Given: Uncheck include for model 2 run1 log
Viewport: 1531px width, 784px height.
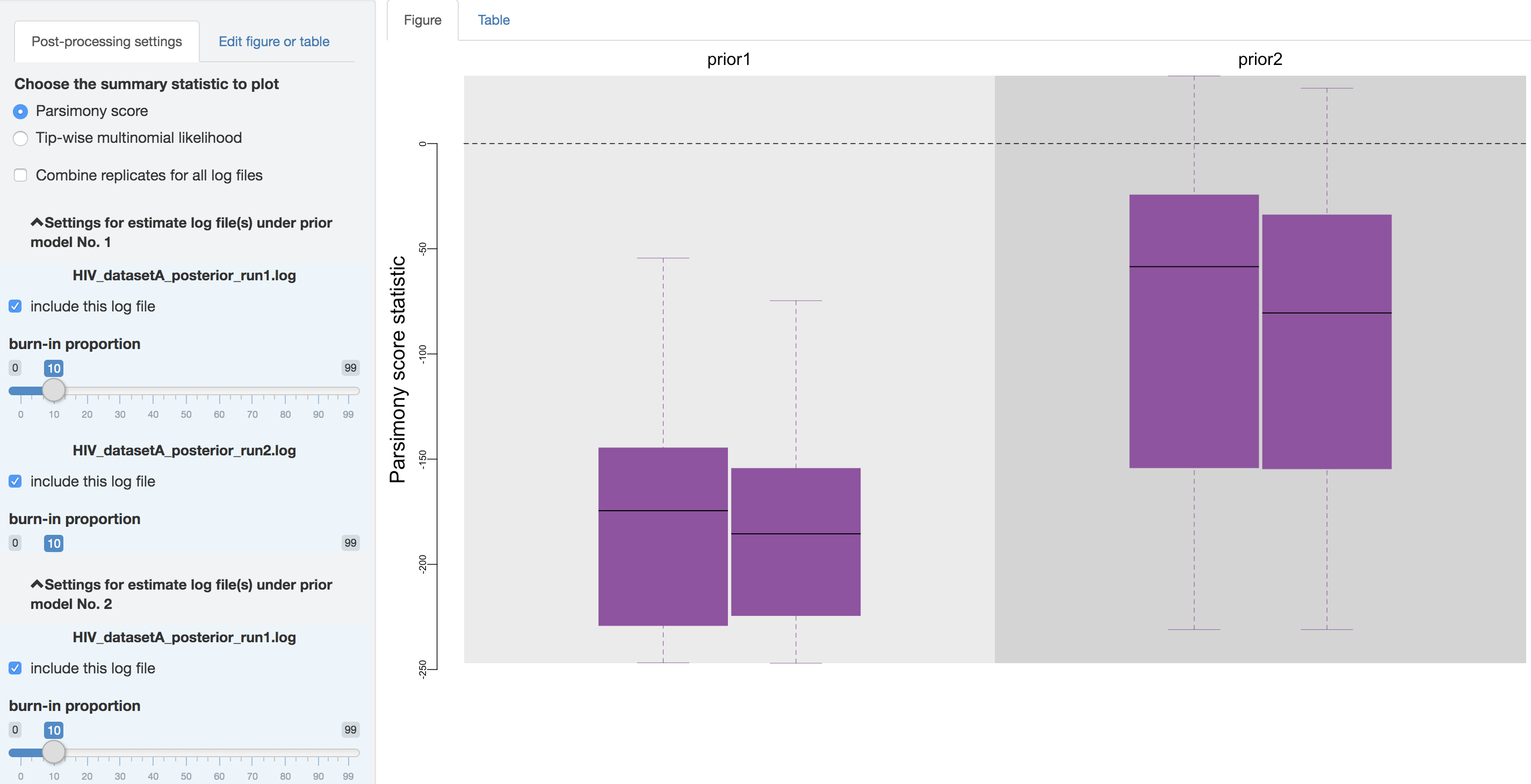Looking at the screenshot, I should (x=16, y=668).
